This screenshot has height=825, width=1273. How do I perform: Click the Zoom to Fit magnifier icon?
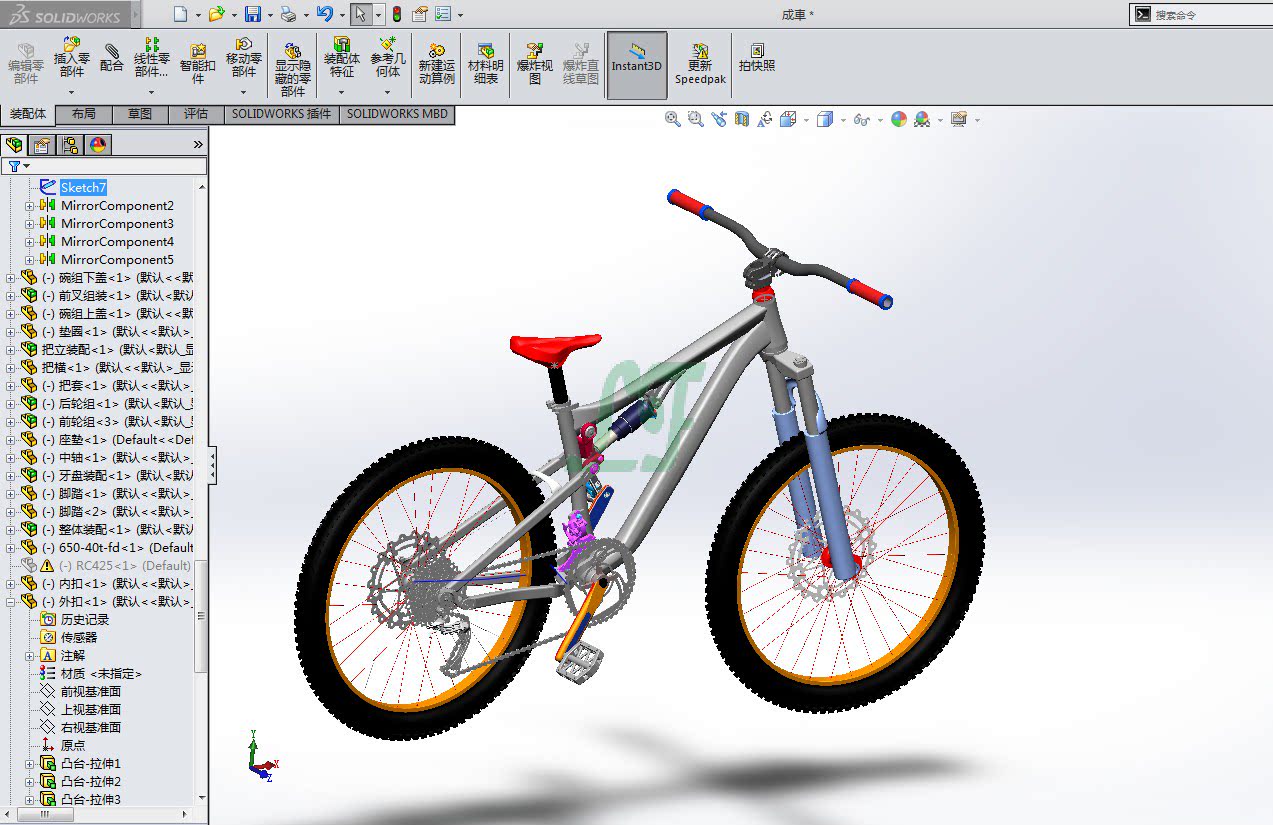pyautogui.click(x=673, y=119)
